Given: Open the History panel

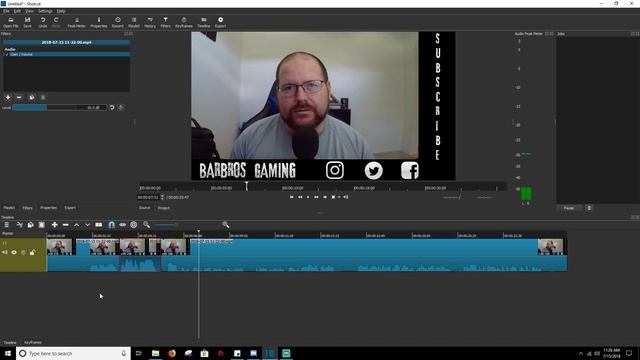Looking at the screenshot, I should coord(150,22).
